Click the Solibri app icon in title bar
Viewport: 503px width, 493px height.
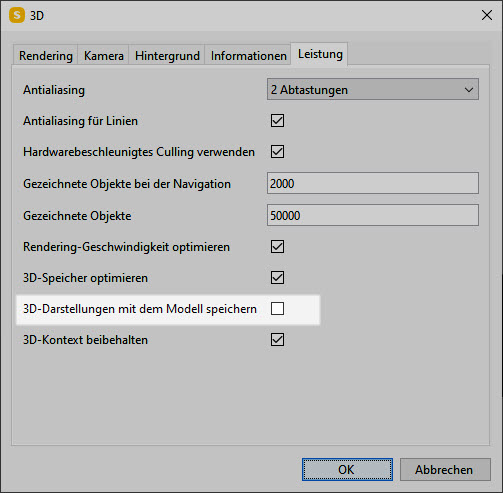tap(17, 15)
